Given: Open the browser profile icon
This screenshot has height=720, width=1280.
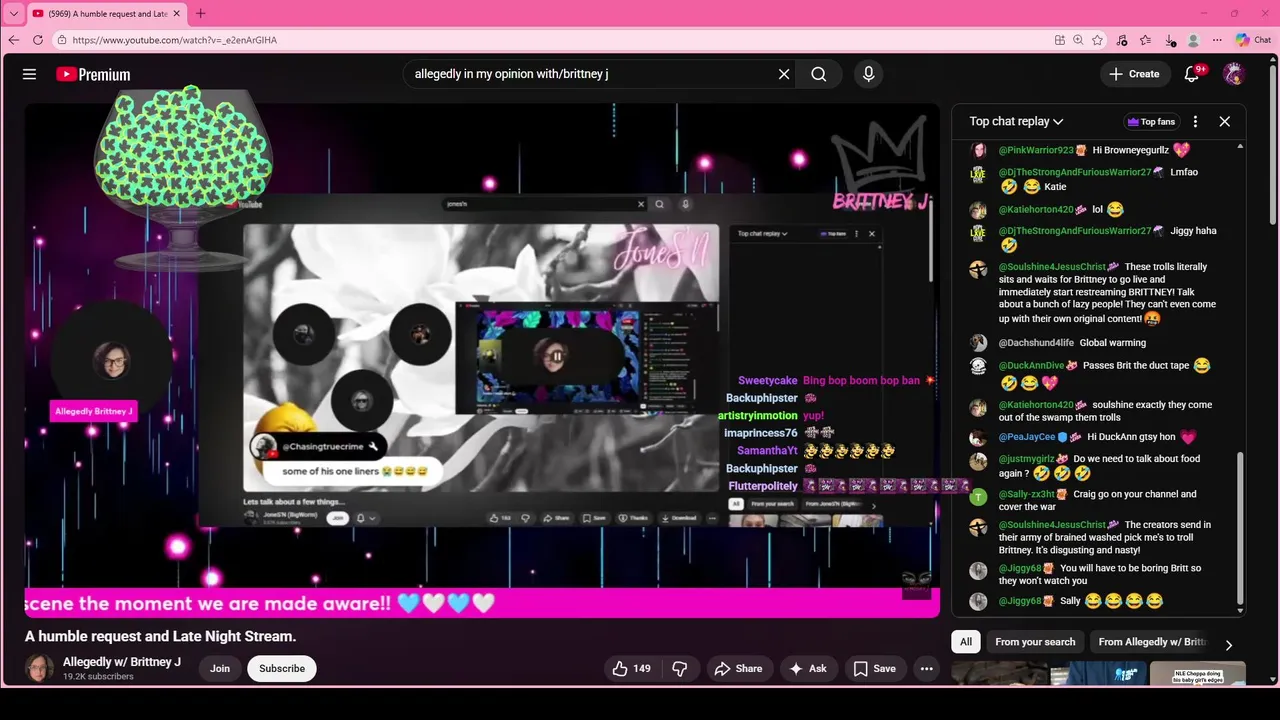Looking at the screenshot, I should [1193, 40].
